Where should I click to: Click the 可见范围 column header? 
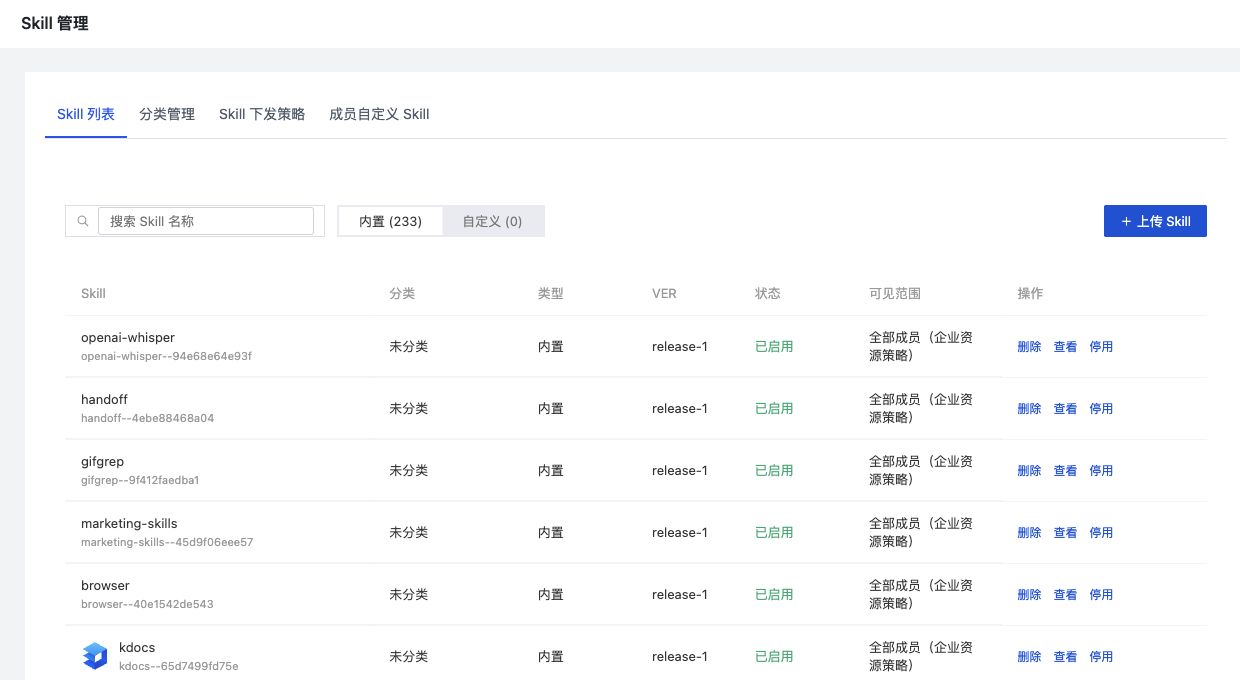(895, 294)
